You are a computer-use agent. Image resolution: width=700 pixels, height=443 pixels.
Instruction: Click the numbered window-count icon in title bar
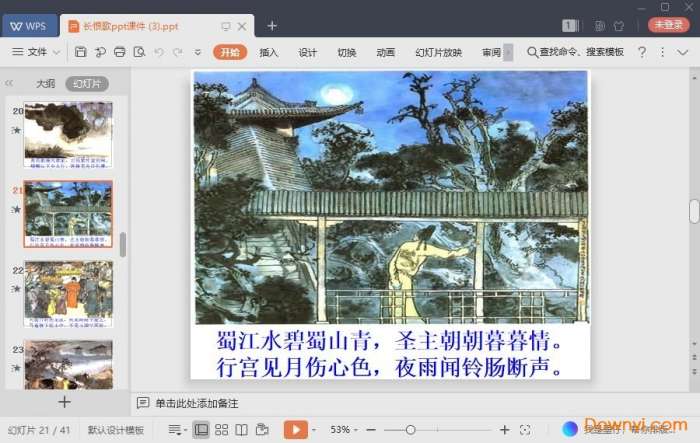(x=570, y=25)
